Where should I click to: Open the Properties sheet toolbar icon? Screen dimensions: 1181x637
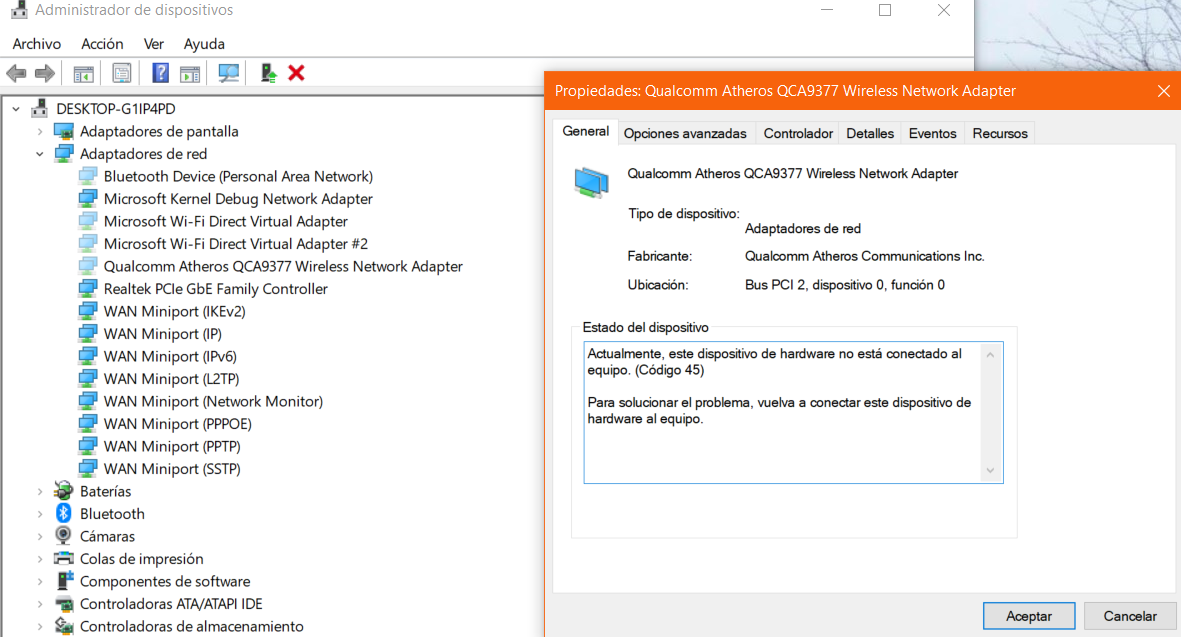pyautogui.click(x=121, y=73)
